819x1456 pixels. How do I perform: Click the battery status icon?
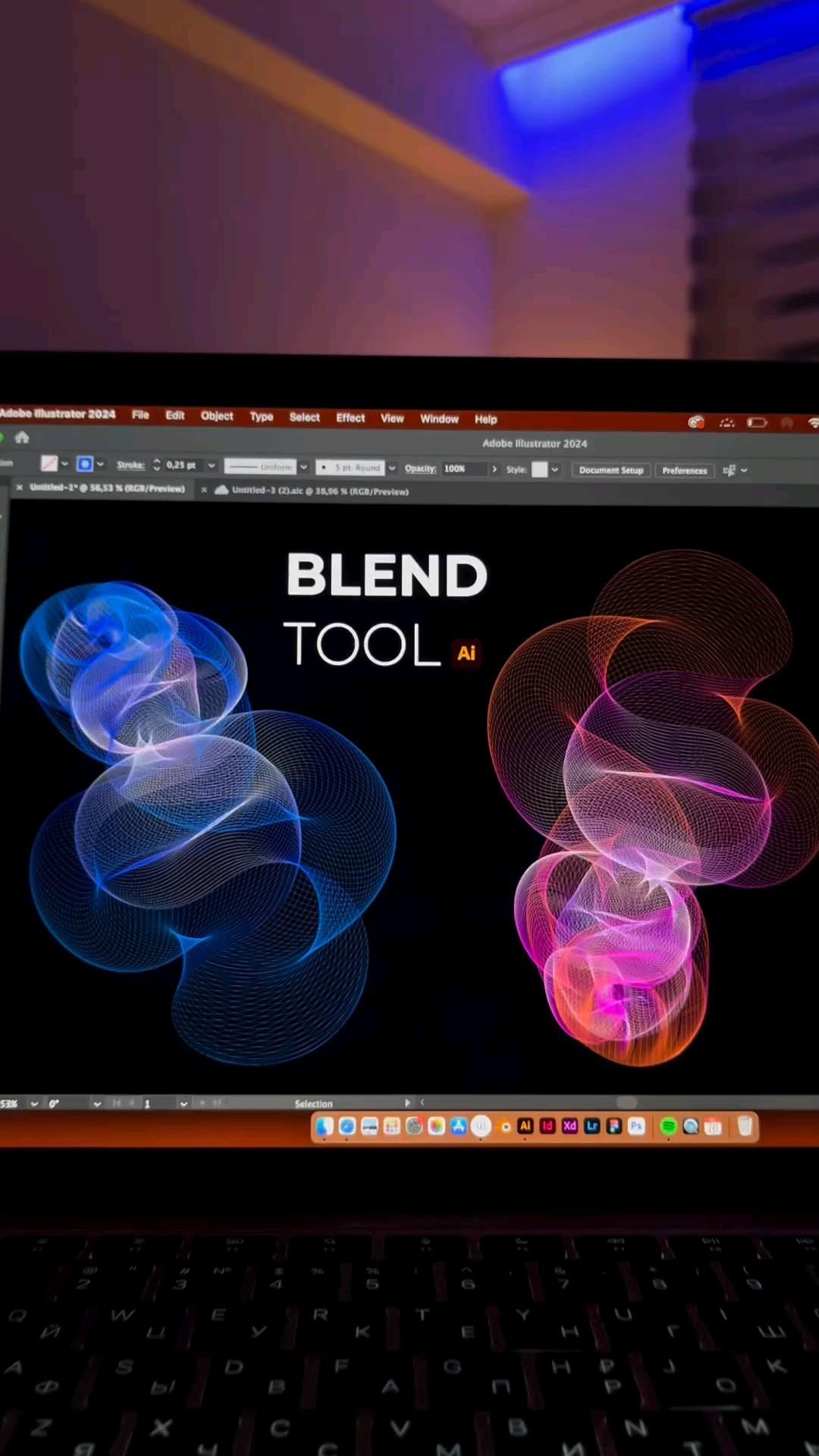click(757, 422)
